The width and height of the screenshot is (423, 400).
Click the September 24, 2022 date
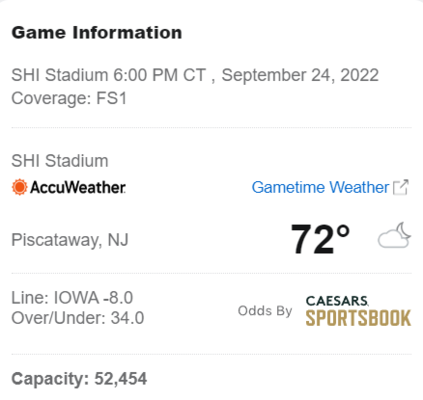point(300,75)
